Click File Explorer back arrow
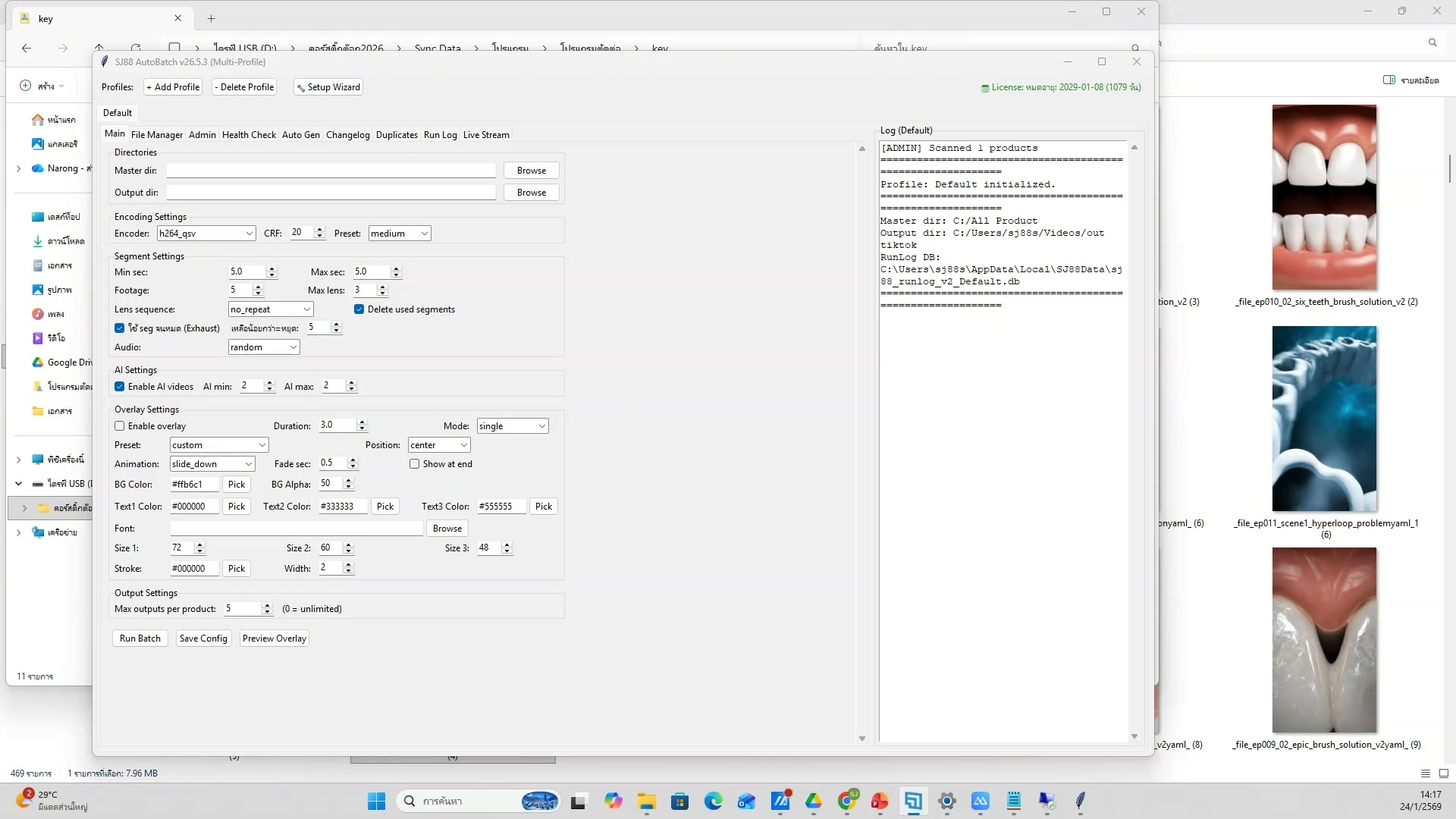This screenshot has width=1456, height=819. tap(27, 48)
